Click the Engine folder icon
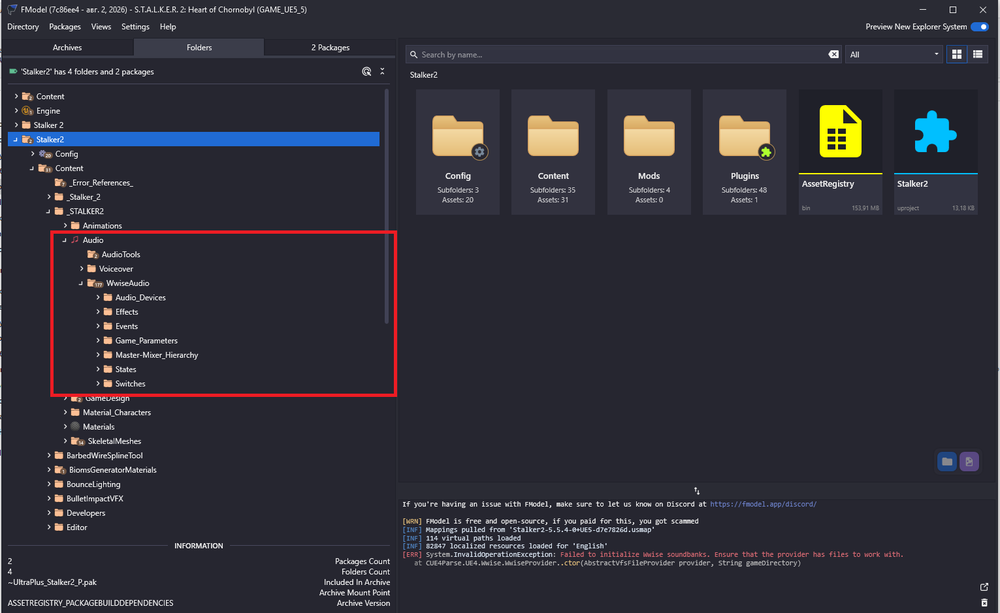 point(27,110)
